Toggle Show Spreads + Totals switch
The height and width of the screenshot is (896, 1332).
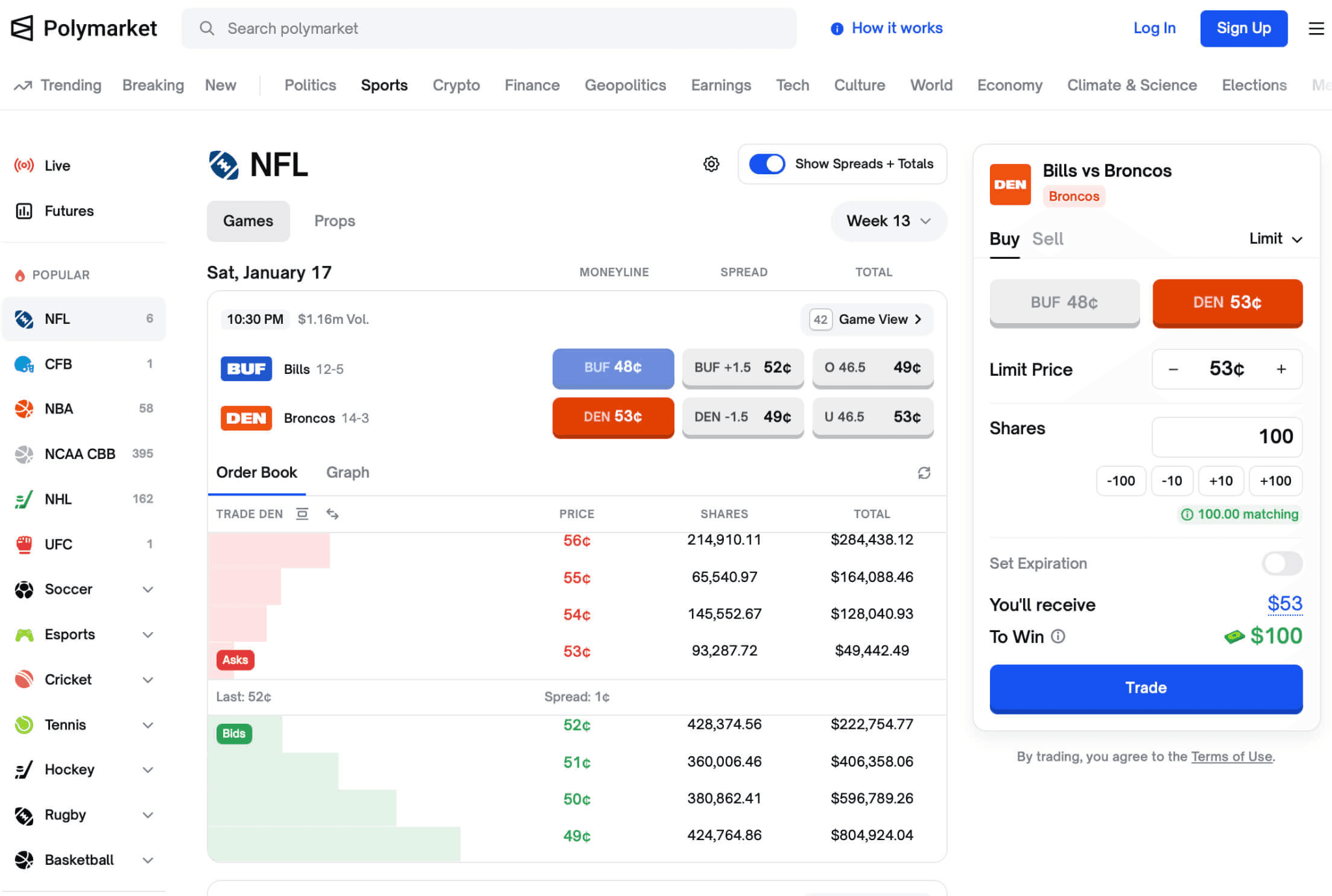coord(767,164)
